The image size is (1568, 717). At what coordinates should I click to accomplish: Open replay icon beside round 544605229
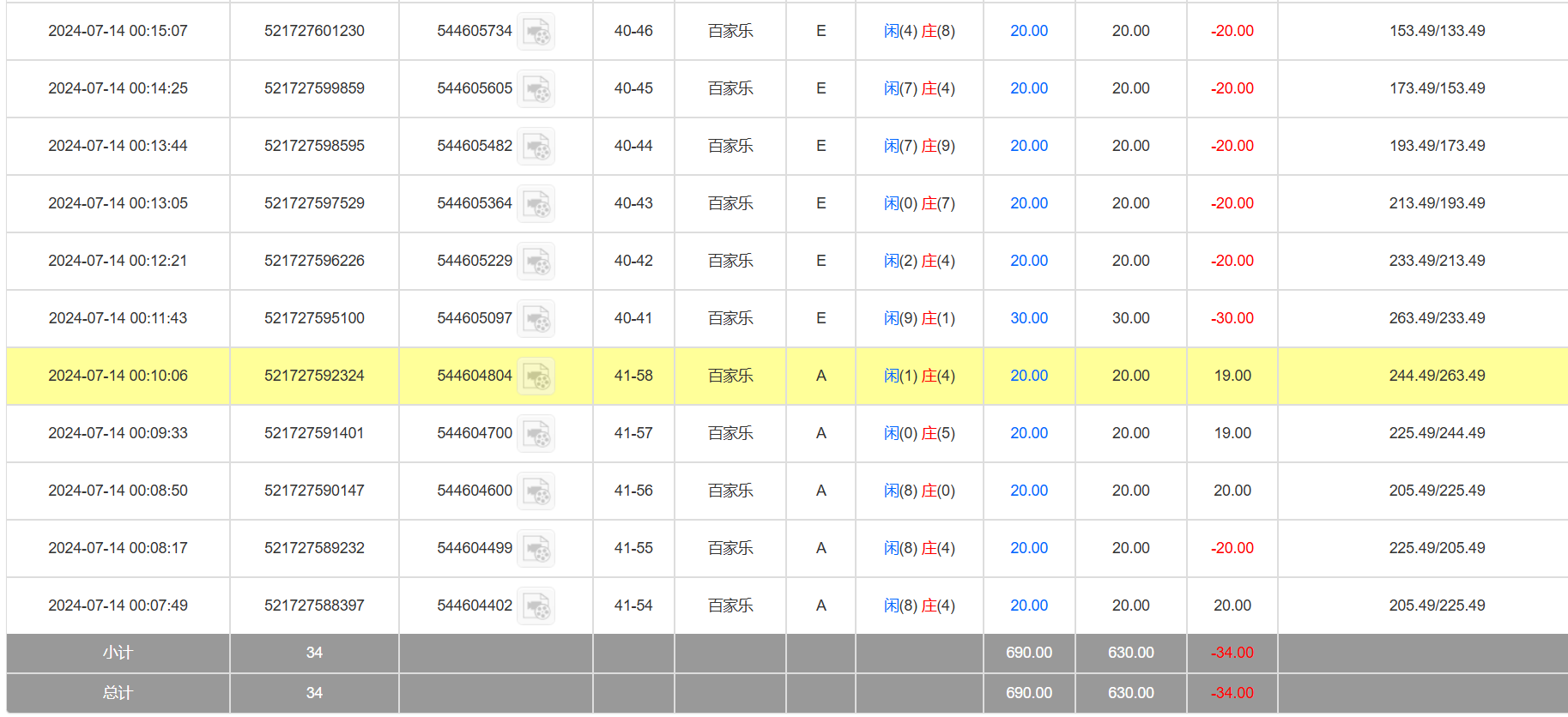coord(536,262)
